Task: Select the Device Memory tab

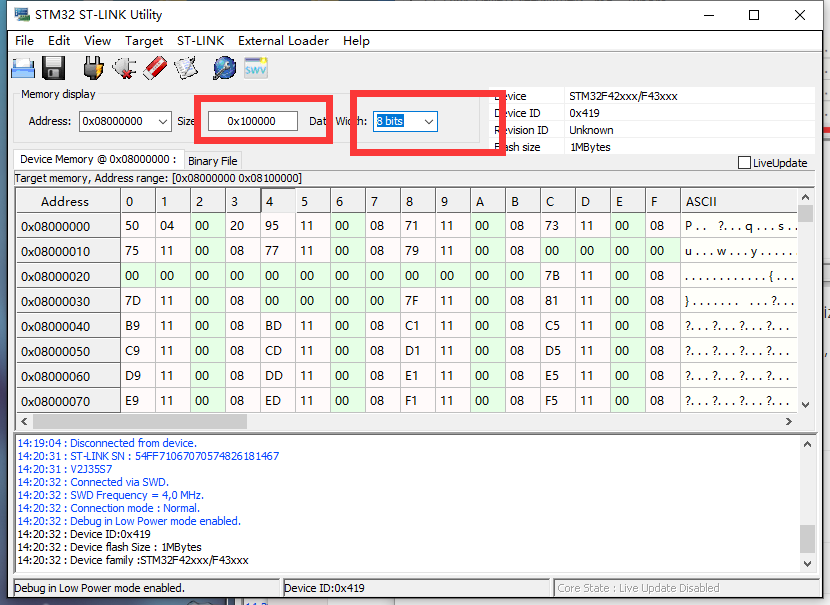Action: click(98, 159)
